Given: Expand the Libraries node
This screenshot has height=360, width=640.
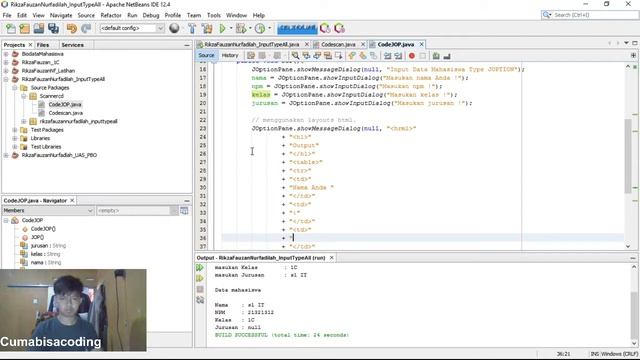Looking at the screenshot, I should [x=15, y=138].
